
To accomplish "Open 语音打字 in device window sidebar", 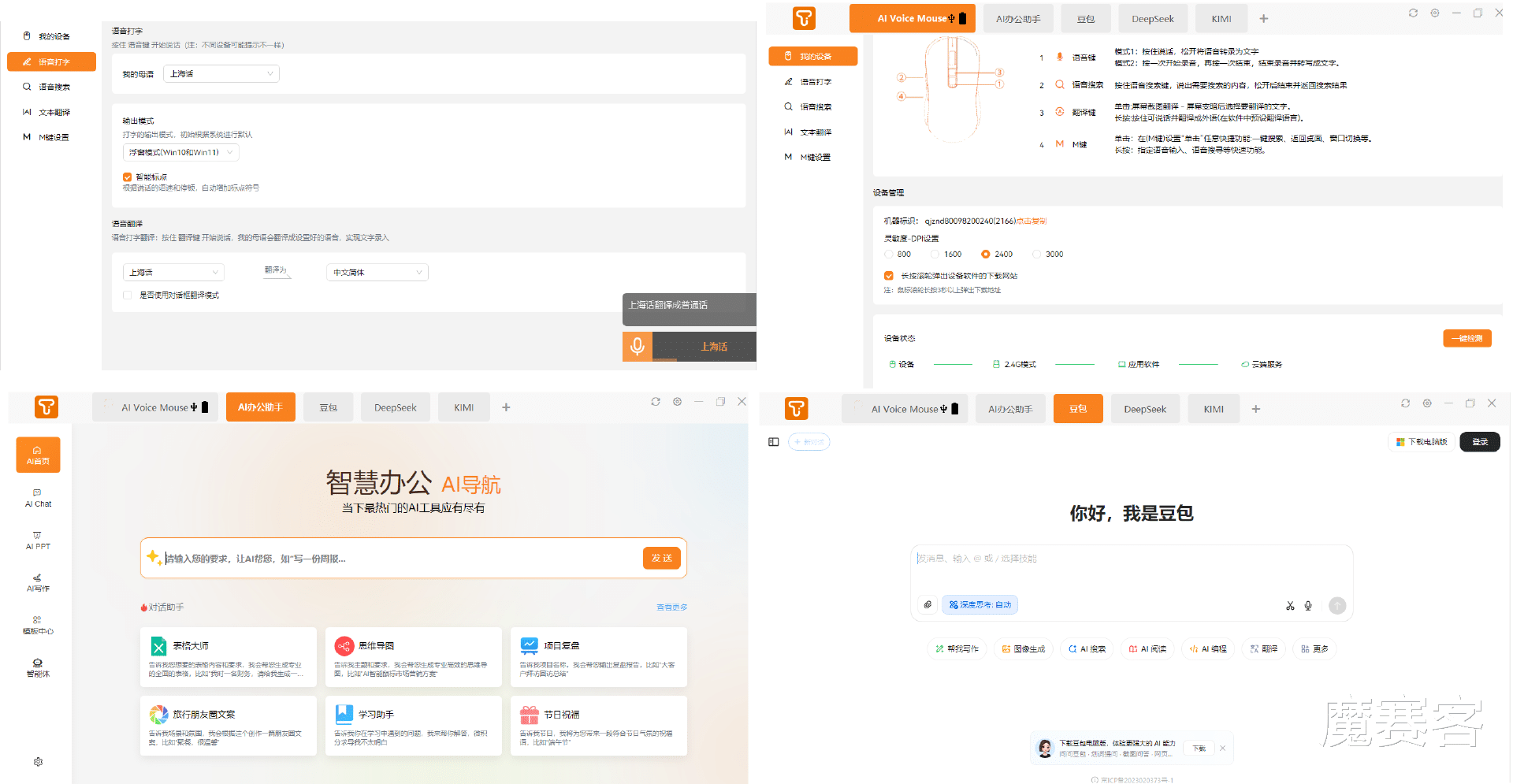I will point(812,82).
